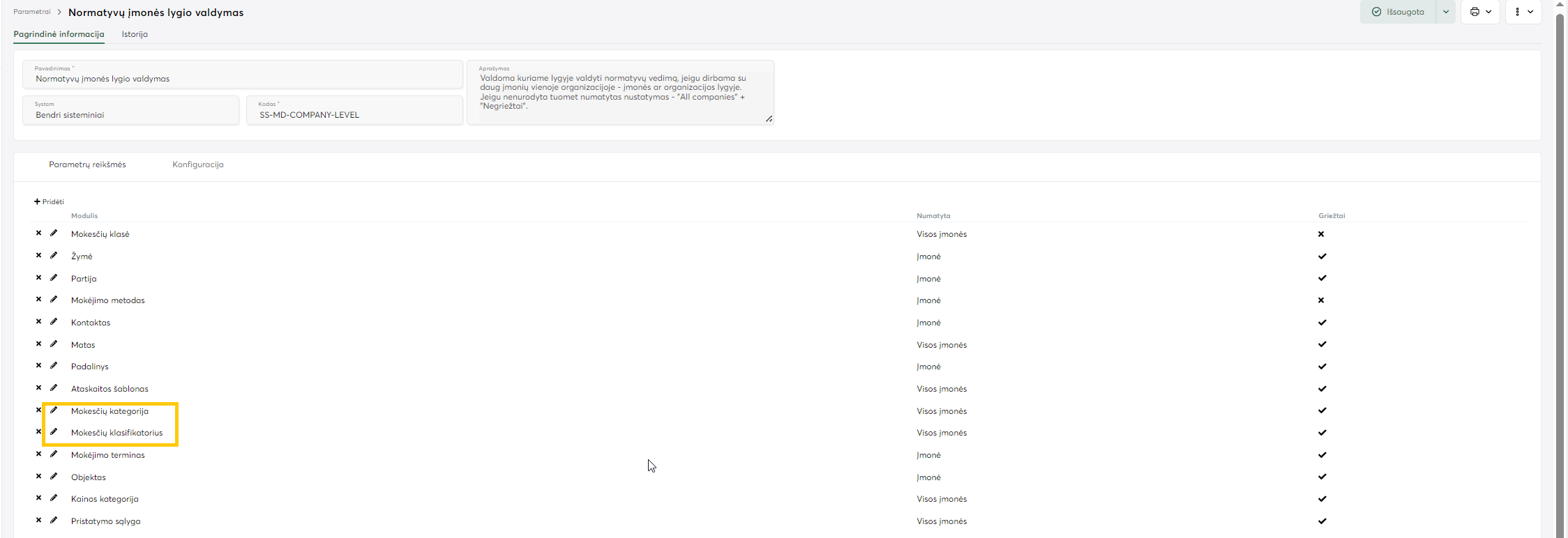Click the Pridėti add button
1568x538 pixels.
click(x=49, y=202)
